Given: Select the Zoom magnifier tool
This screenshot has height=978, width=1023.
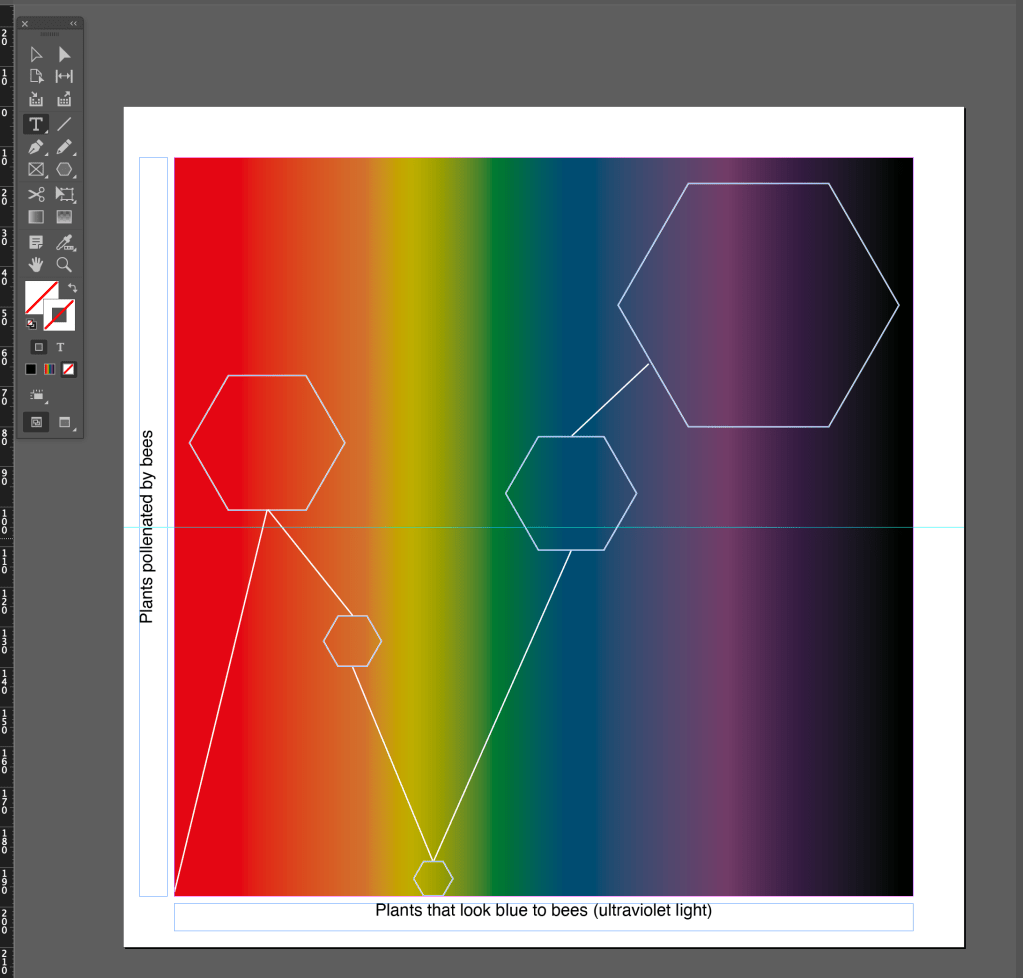Looking at the screenshot, I should (x=64, y=264).
